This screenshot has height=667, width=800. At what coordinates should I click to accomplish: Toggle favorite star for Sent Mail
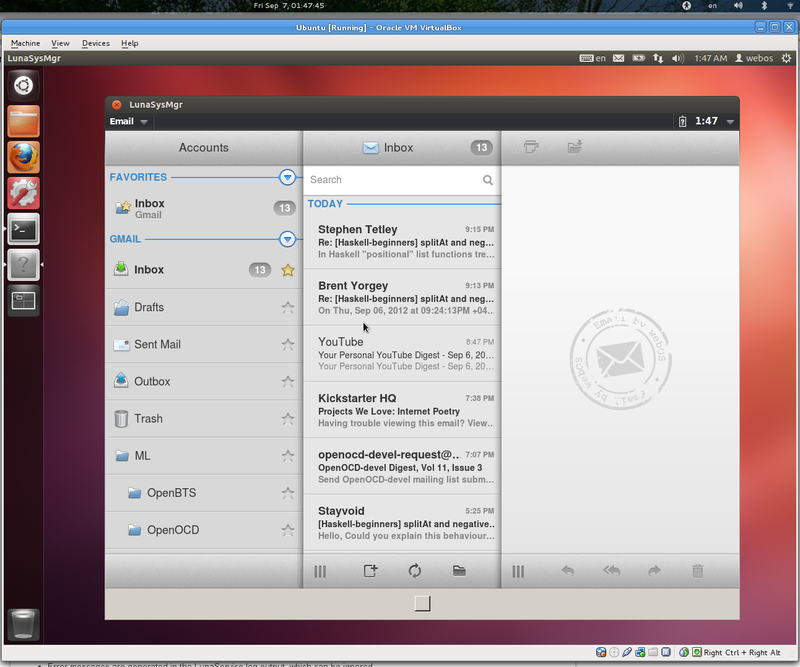point(288,344)
